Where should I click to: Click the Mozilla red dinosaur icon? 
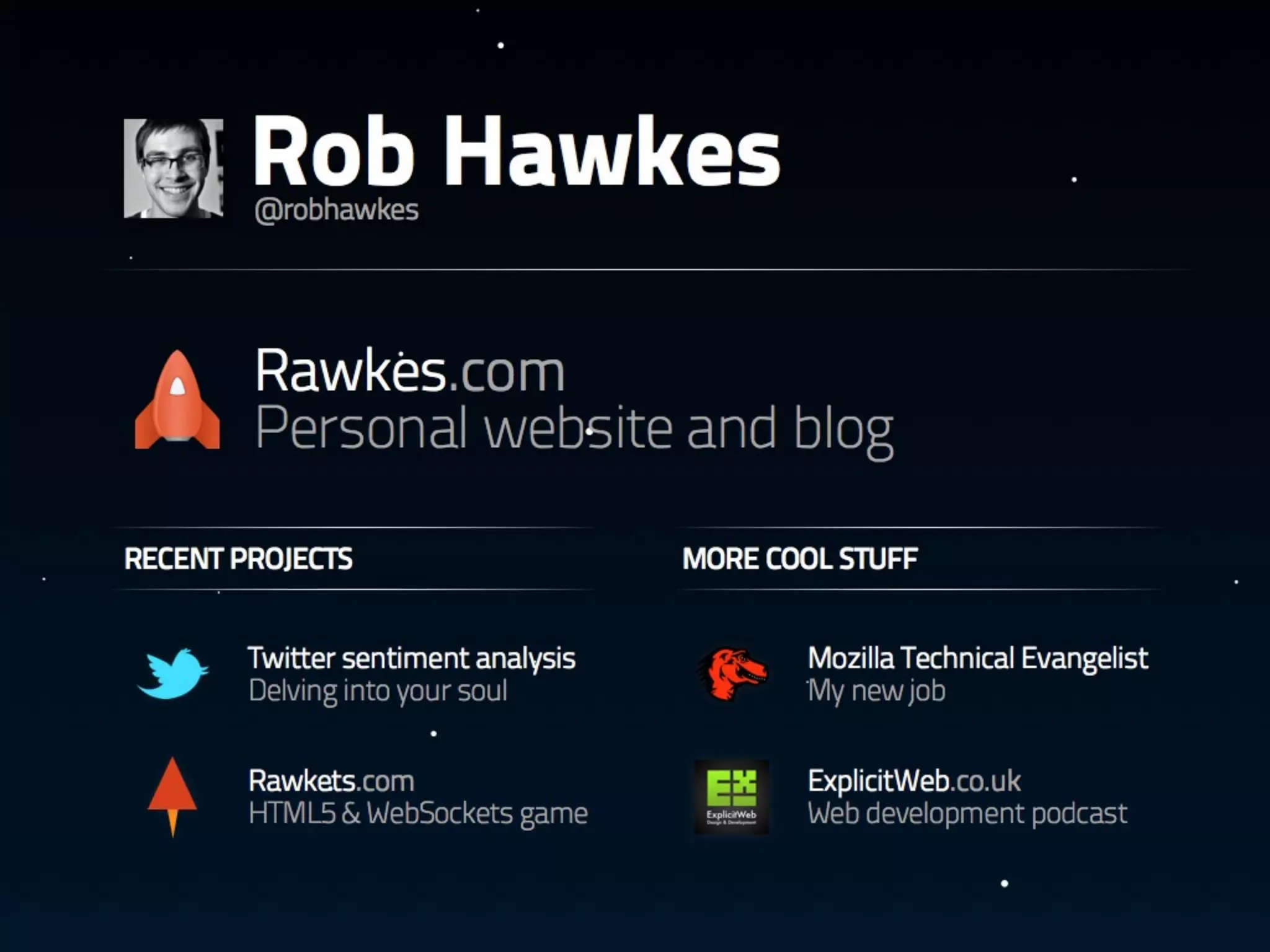pos(733,674)
